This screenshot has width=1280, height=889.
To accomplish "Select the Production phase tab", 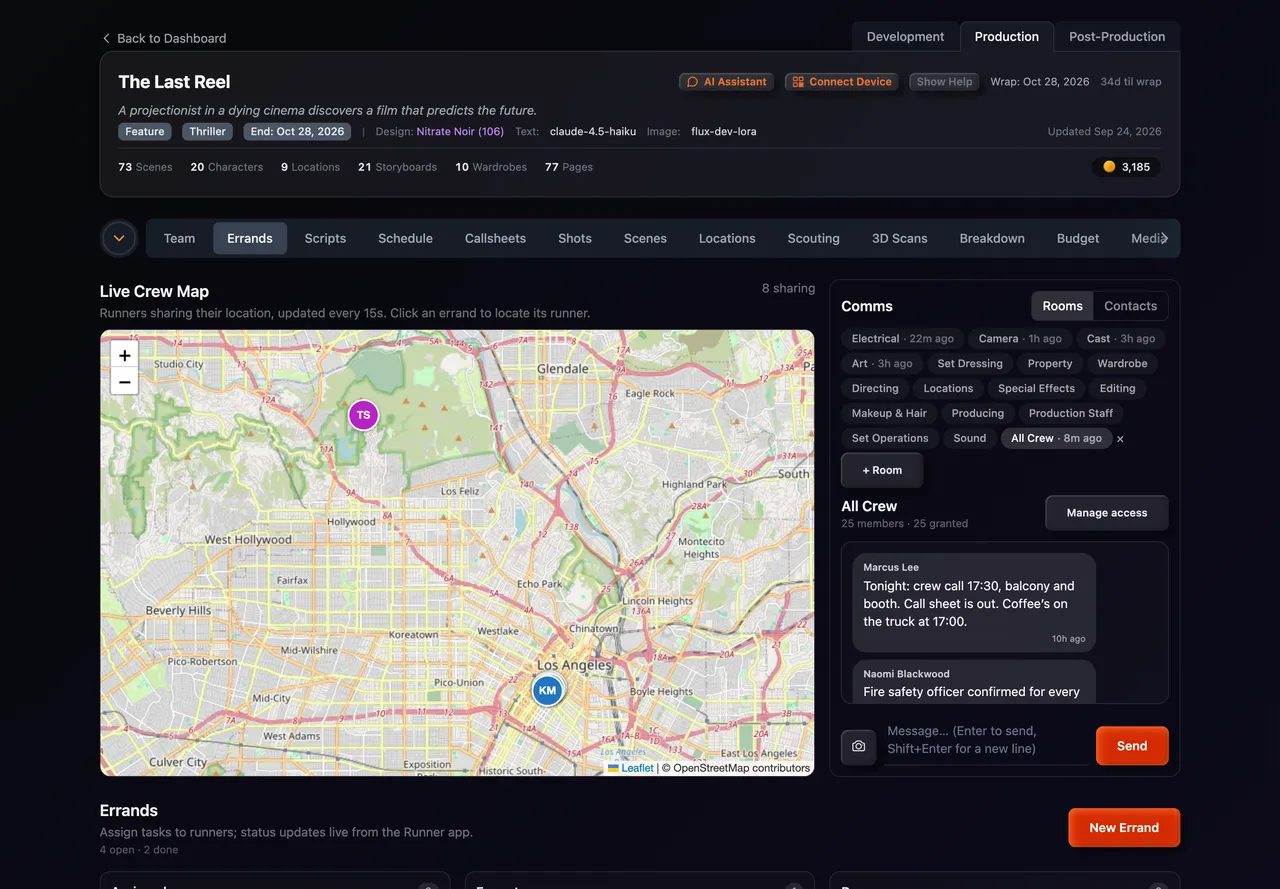I will (x=1007, y=37).
